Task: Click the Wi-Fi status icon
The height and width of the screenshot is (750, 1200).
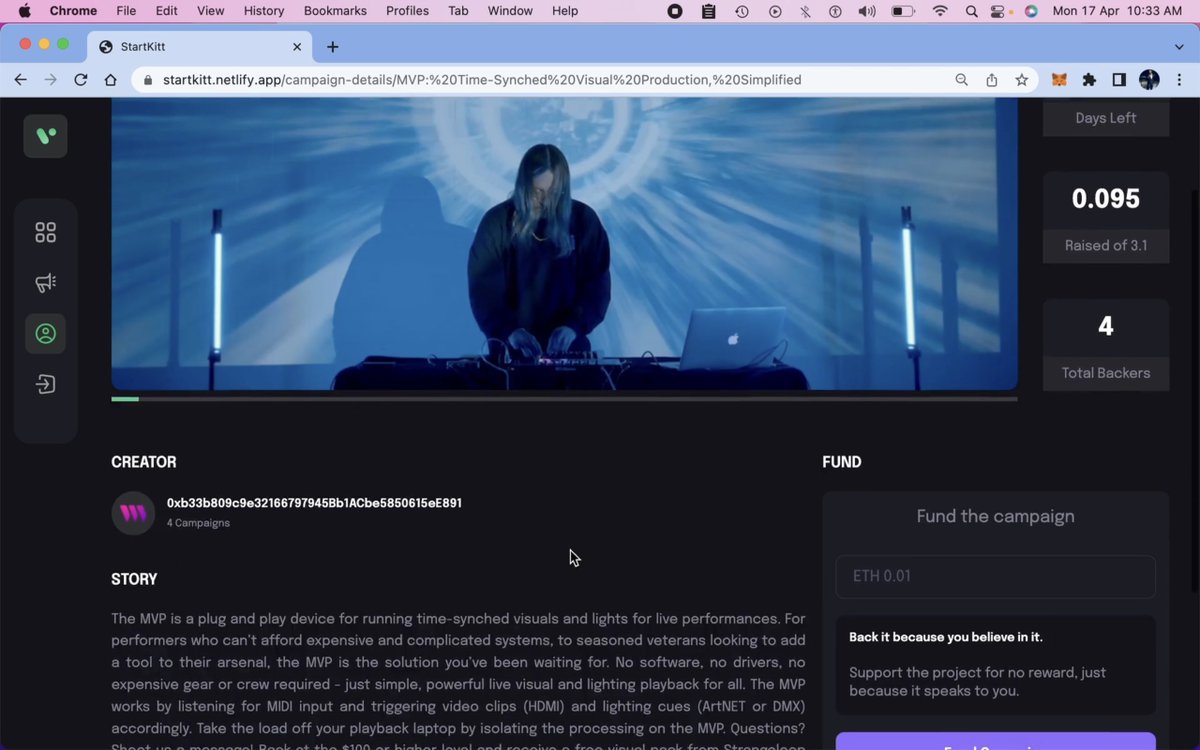Action: point(939,11)
